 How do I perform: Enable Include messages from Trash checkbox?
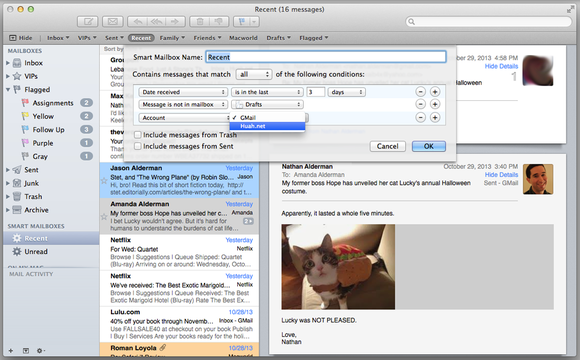coord(138,135)
